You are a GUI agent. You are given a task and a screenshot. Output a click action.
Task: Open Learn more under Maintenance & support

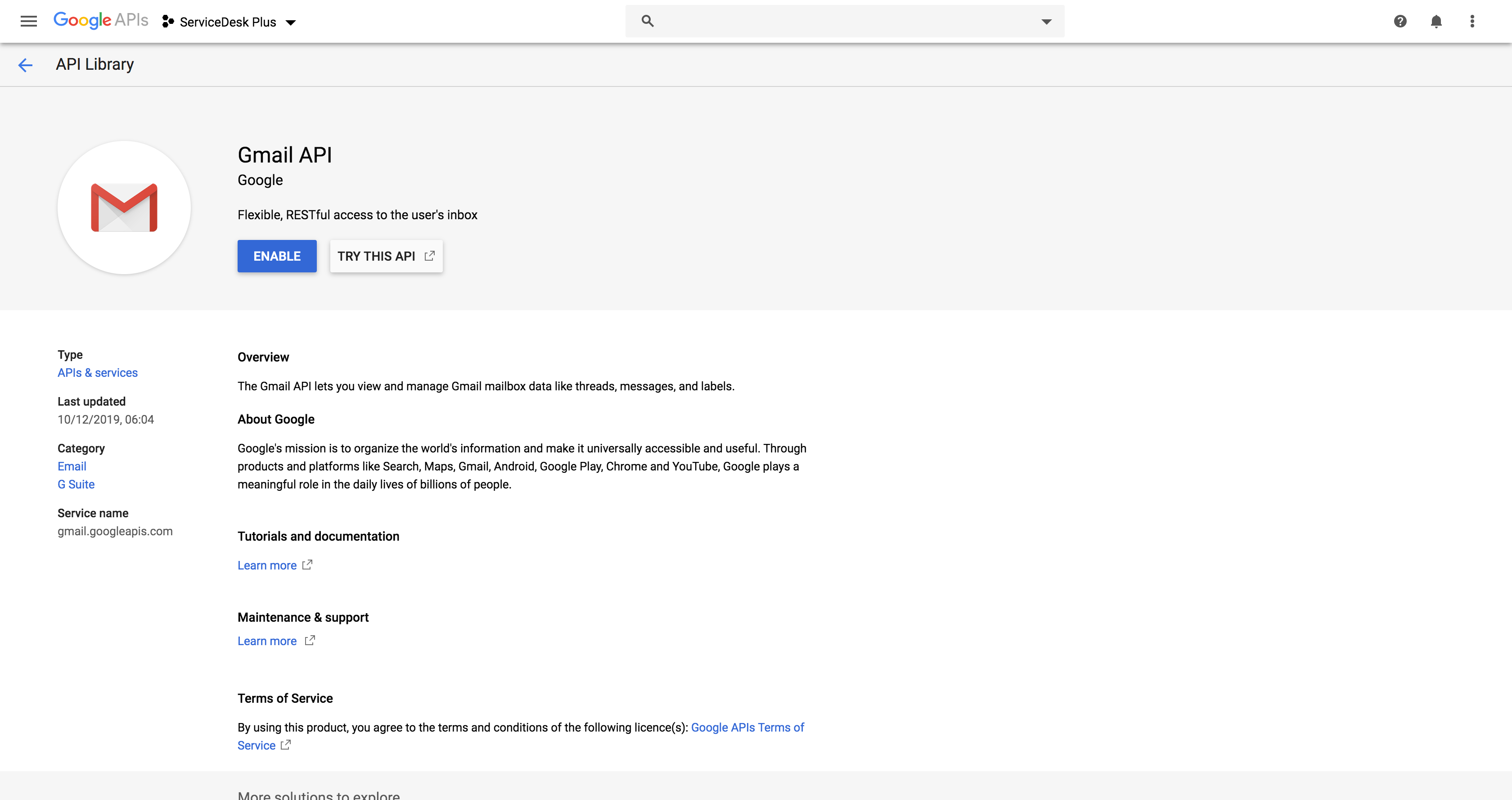click(267, 642)
